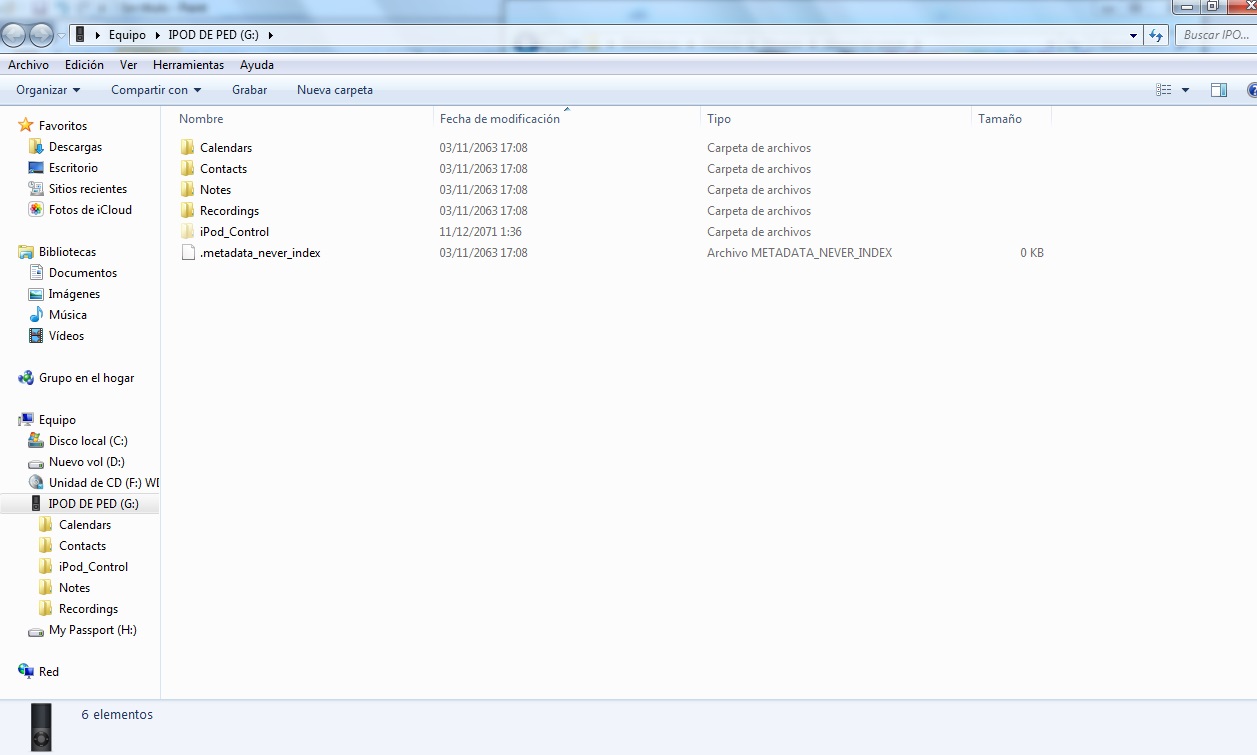1257x755 pixels.
Task: Click the Grabar toolbar button
Action: tap(249, 90)
